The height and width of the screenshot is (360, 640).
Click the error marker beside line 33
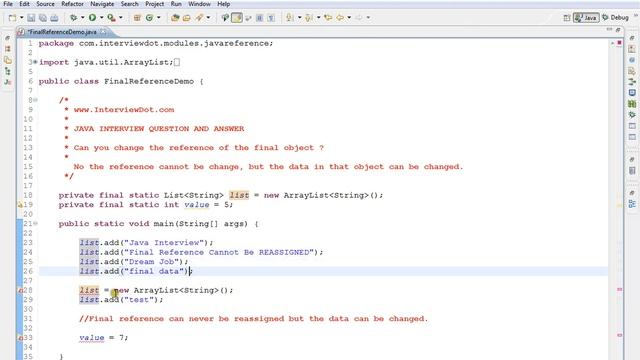[20, 338]
